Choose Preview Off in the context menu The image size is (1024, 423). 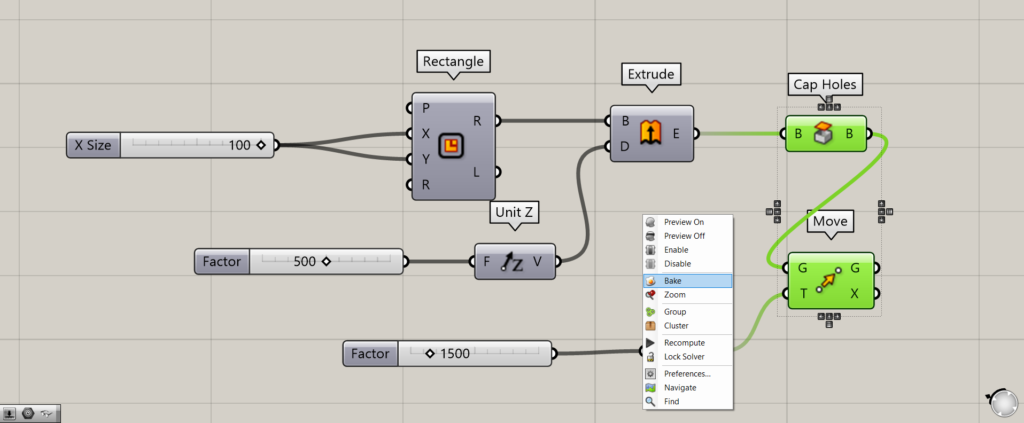[687, 236]
